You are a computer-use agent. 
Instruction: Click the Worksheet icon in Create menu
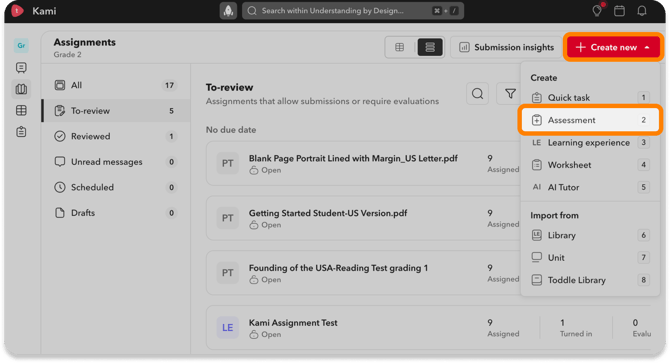click(x=537, y=164)
